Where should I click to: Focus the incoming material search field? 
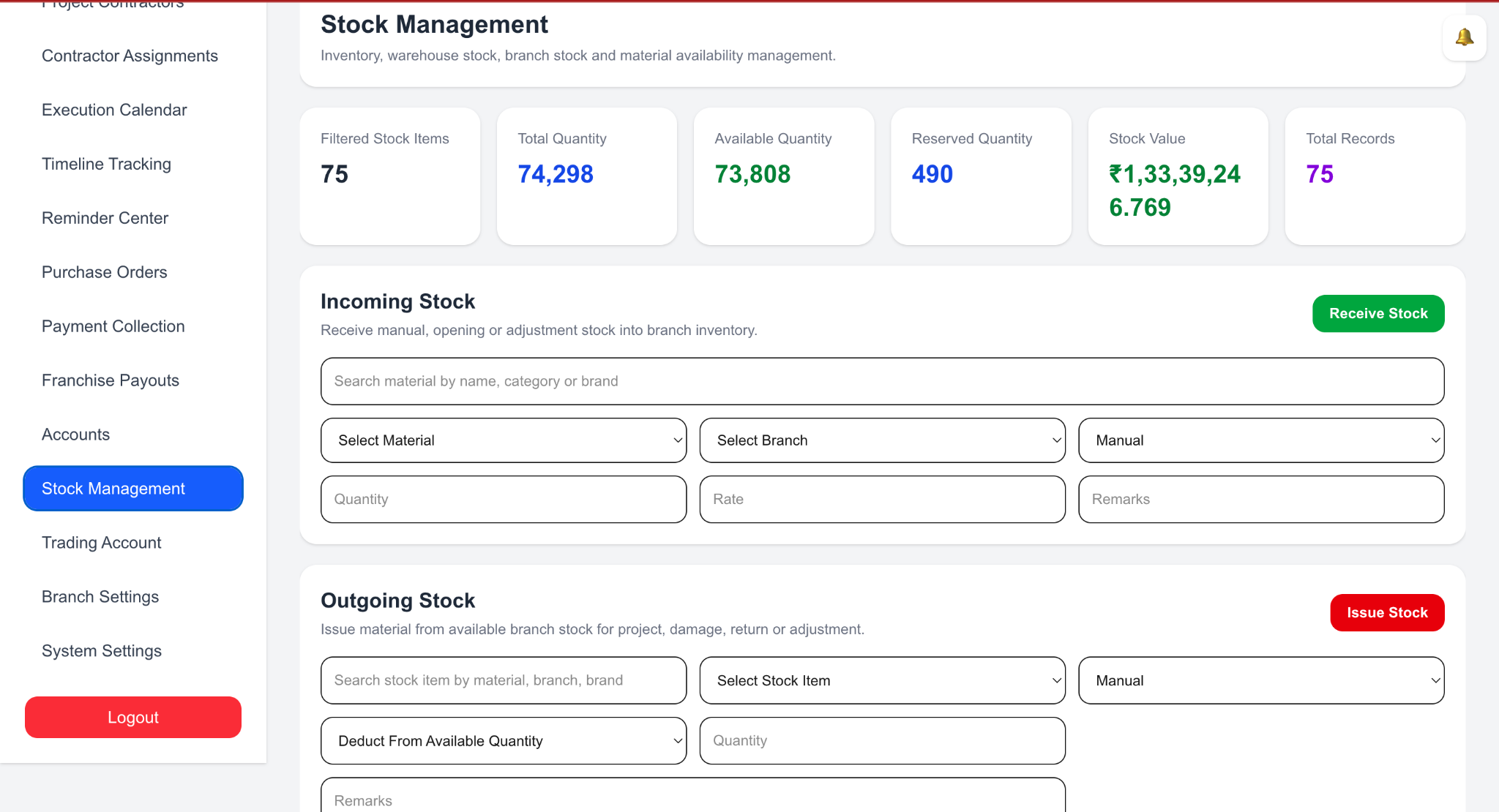pos(882,381)
